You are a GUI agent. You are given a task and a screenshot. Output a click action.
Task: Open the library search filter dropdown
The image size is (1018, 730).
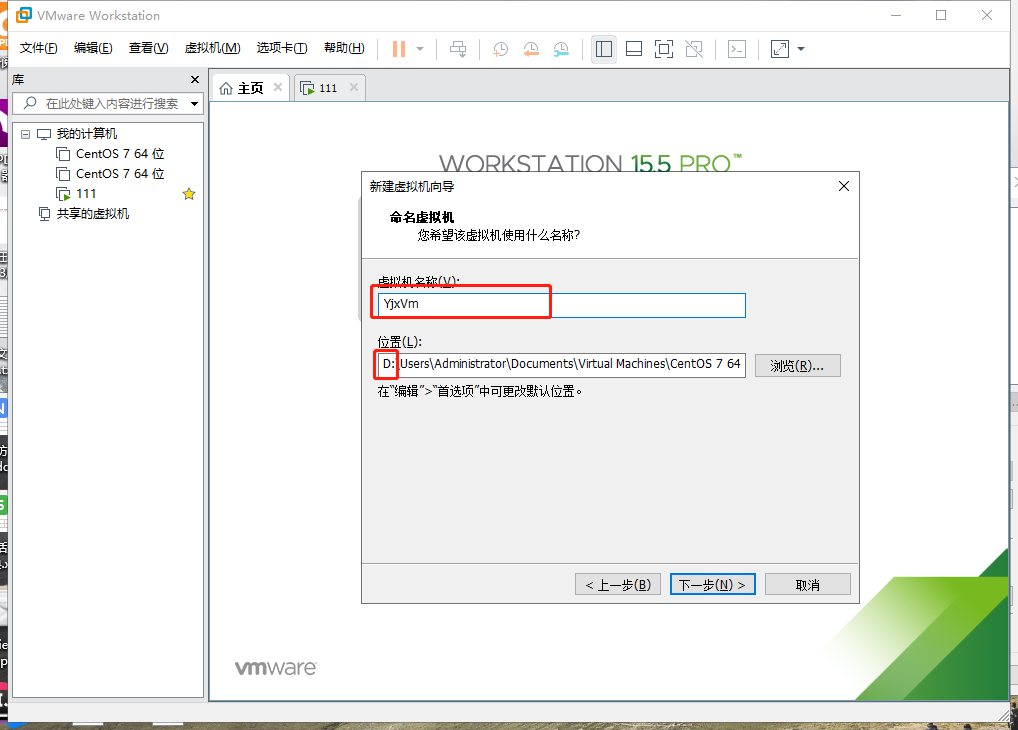point(196,103)
